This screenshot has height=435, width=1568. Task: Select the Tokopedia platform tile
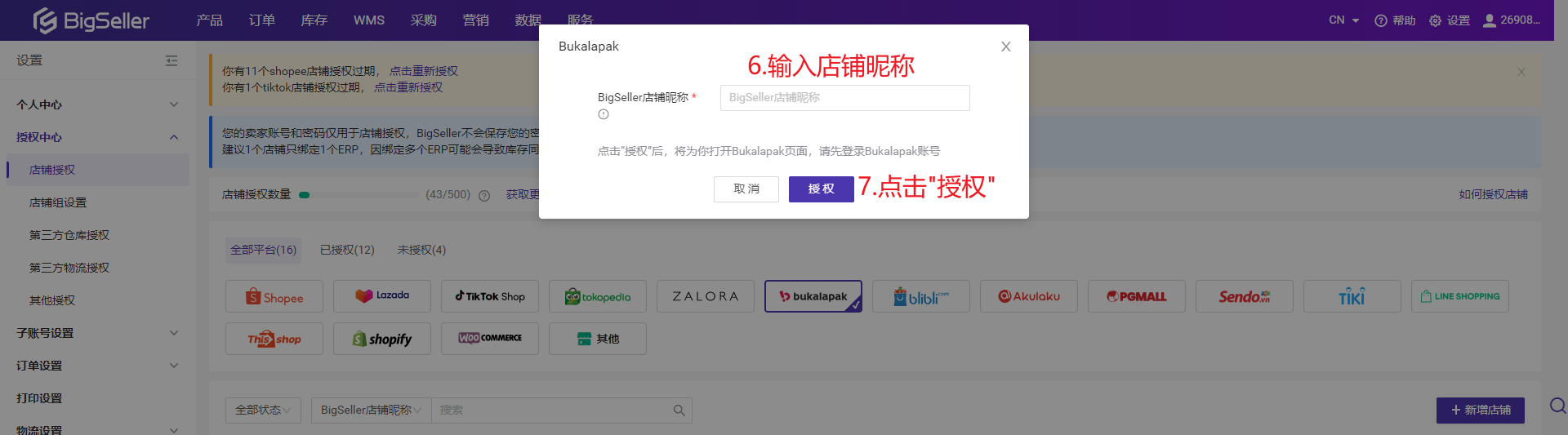tap(598, 296)
